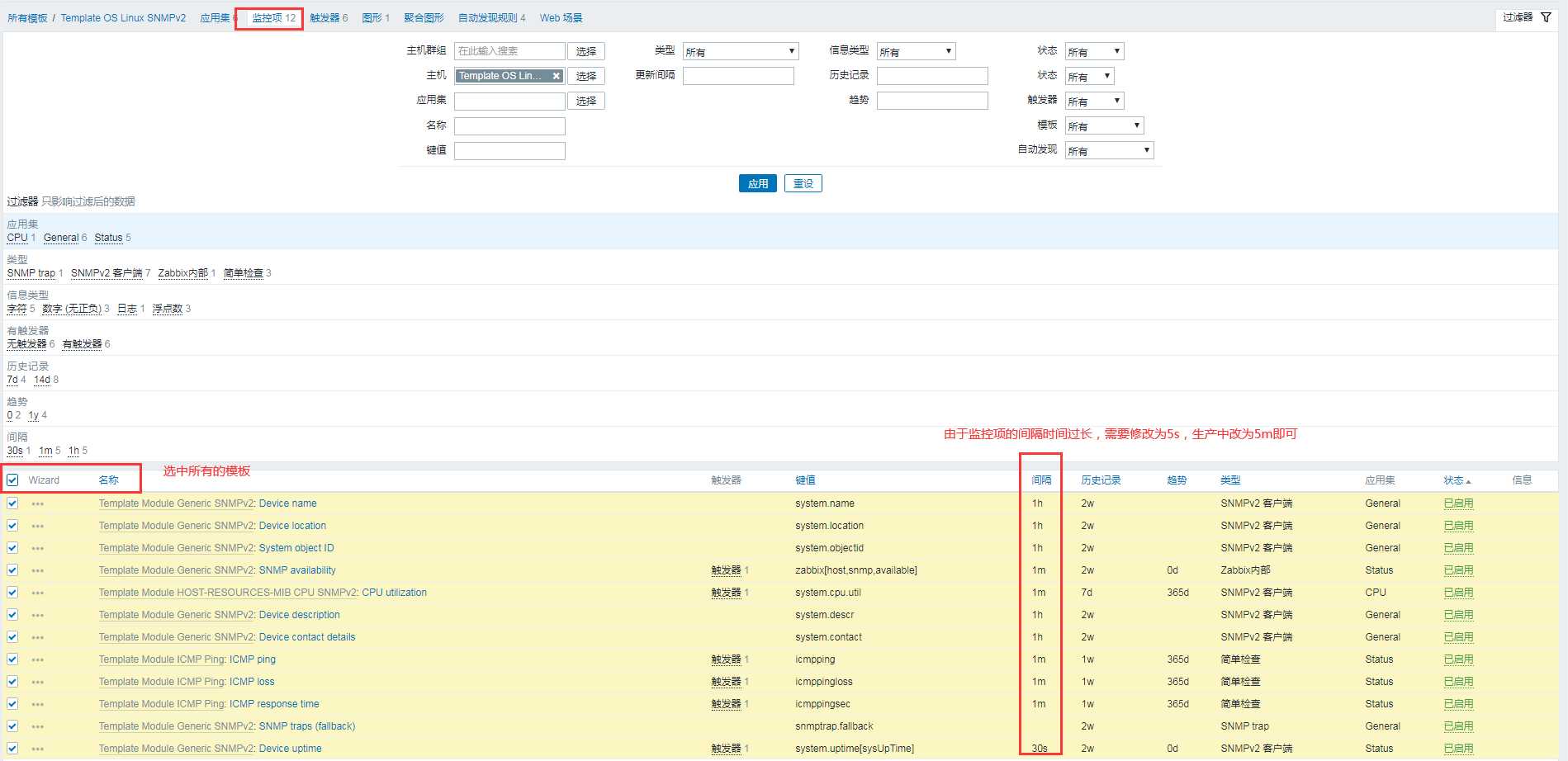Screen dimensions: 1568x761
Task: Open the CPU utilization item link
Action: click(x=394, y=593)
